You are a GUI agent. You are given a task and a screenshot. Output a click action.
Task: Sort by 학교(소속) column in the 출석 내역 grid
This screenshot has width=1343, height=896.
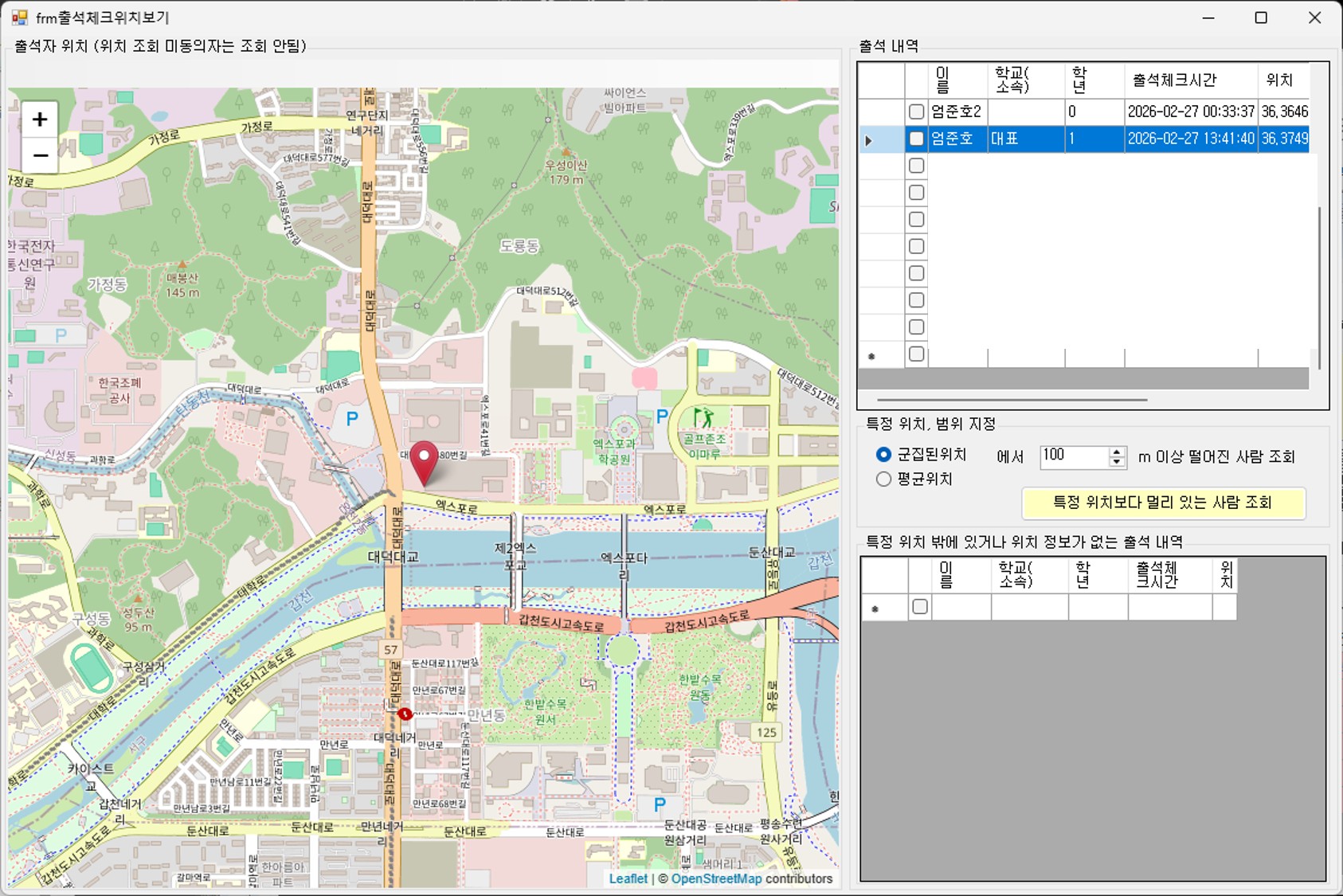tap(1026, 80)
